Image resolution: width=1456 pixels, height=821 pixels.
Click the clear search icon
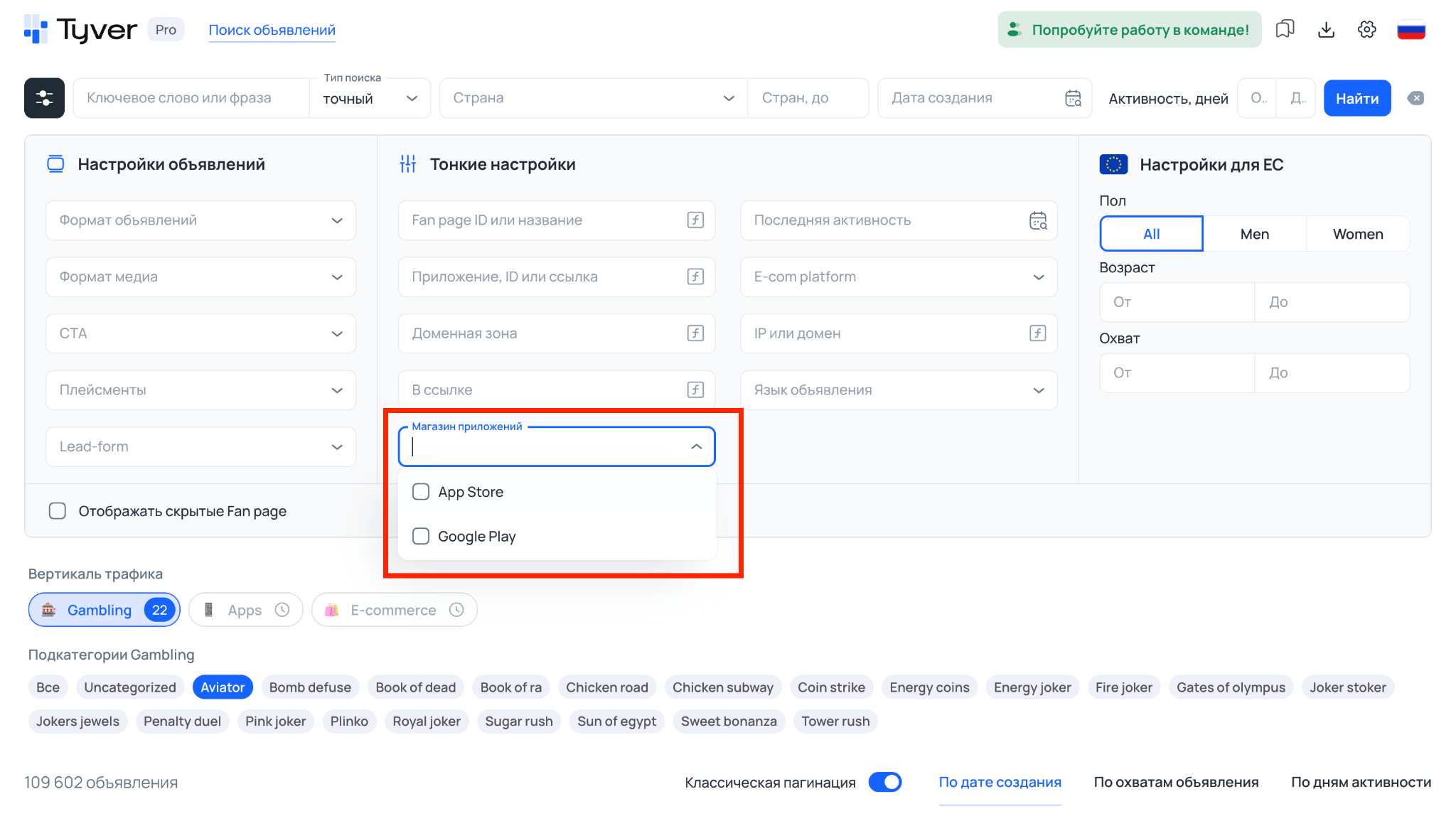[1415, 98]
